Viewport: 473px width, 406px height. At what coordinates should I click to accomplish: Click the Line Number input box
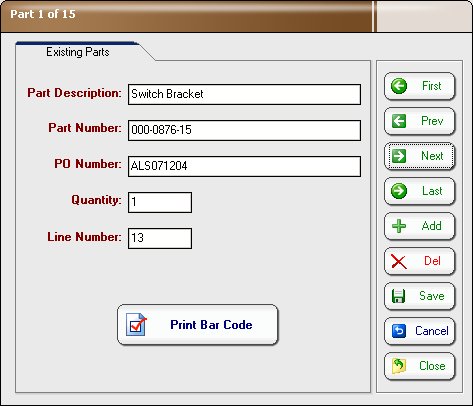(x=160, y=238)
